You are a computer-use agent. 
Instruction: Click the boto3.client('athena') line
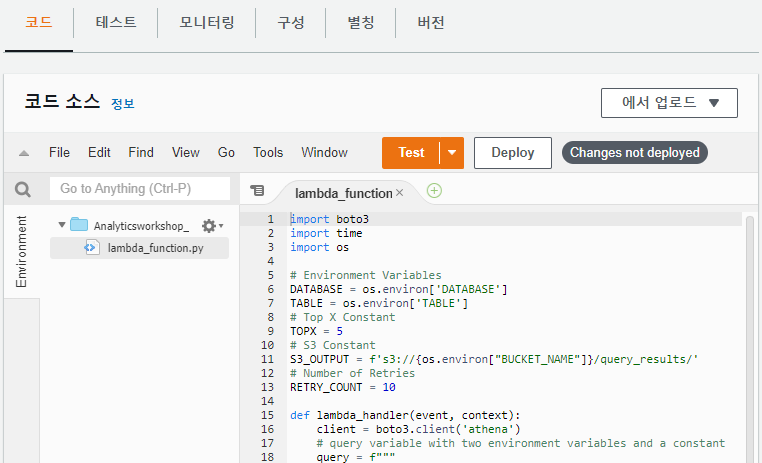coord(418,429)
